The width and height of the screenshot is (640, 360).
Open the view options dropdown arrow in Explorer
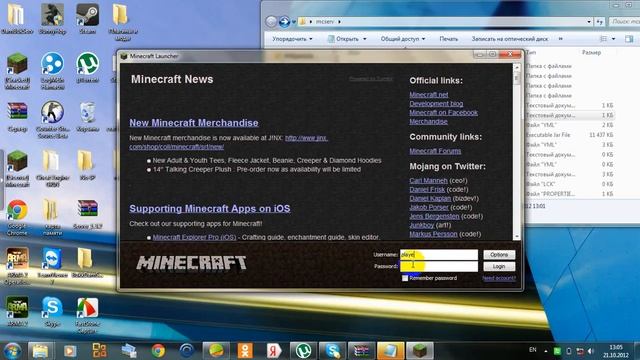(x=613, y=39)
